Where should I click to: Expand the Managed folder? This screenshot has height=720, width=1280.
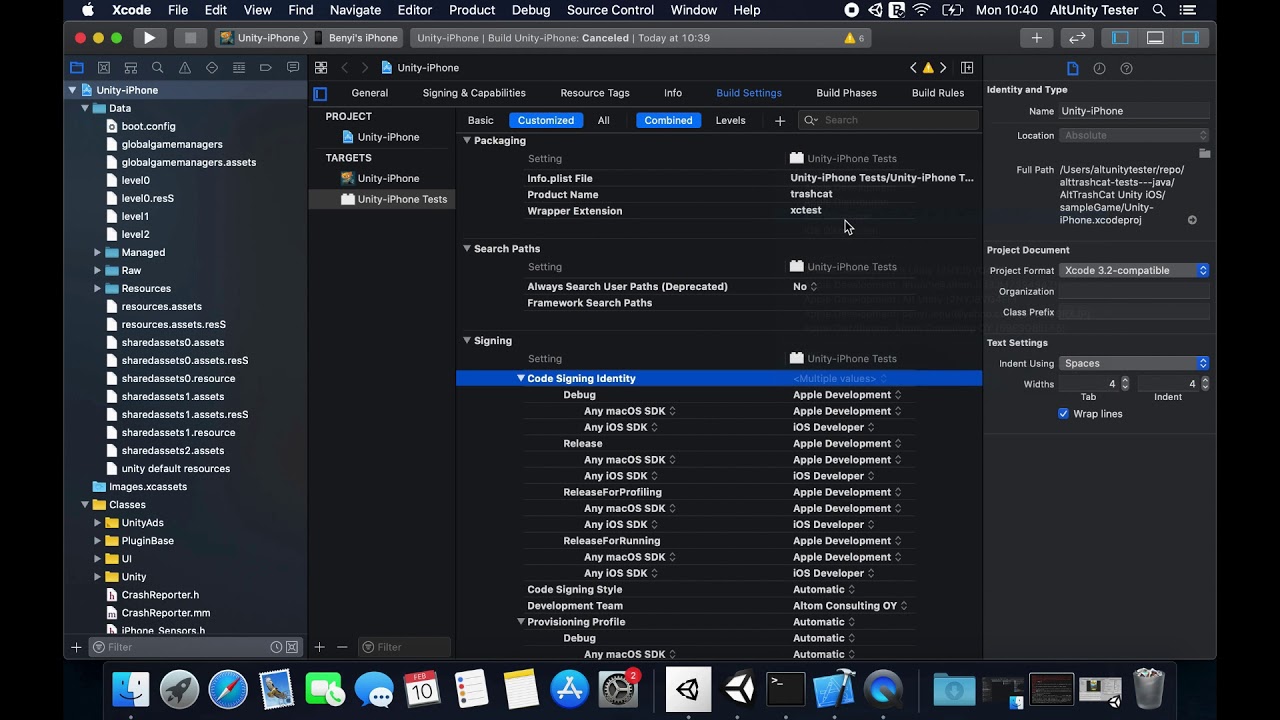97,252
